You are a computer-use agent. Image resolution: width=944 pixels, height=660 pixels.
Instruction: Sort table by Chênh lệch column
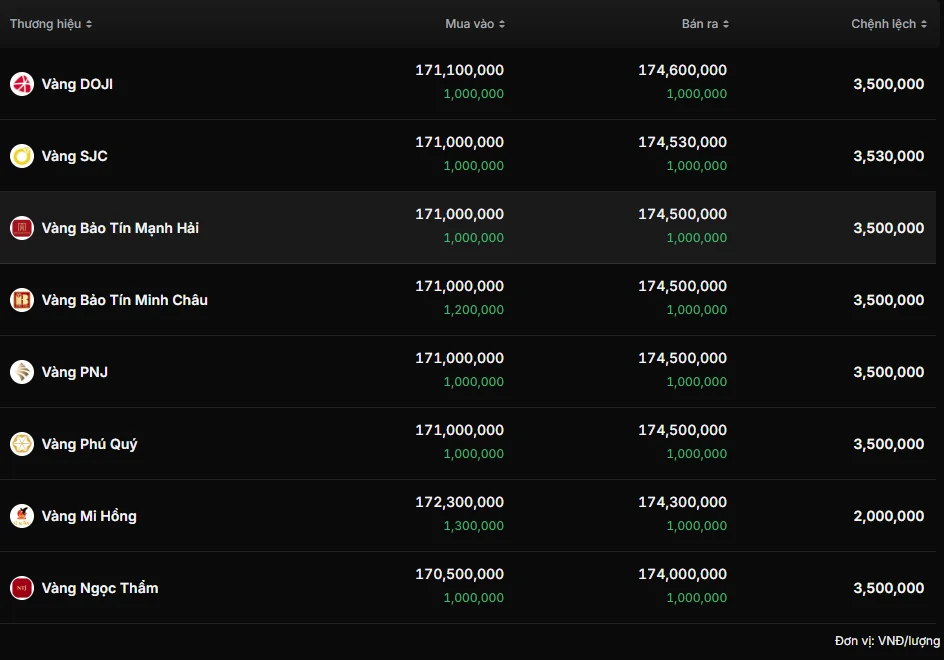click(x=889, y=24)
